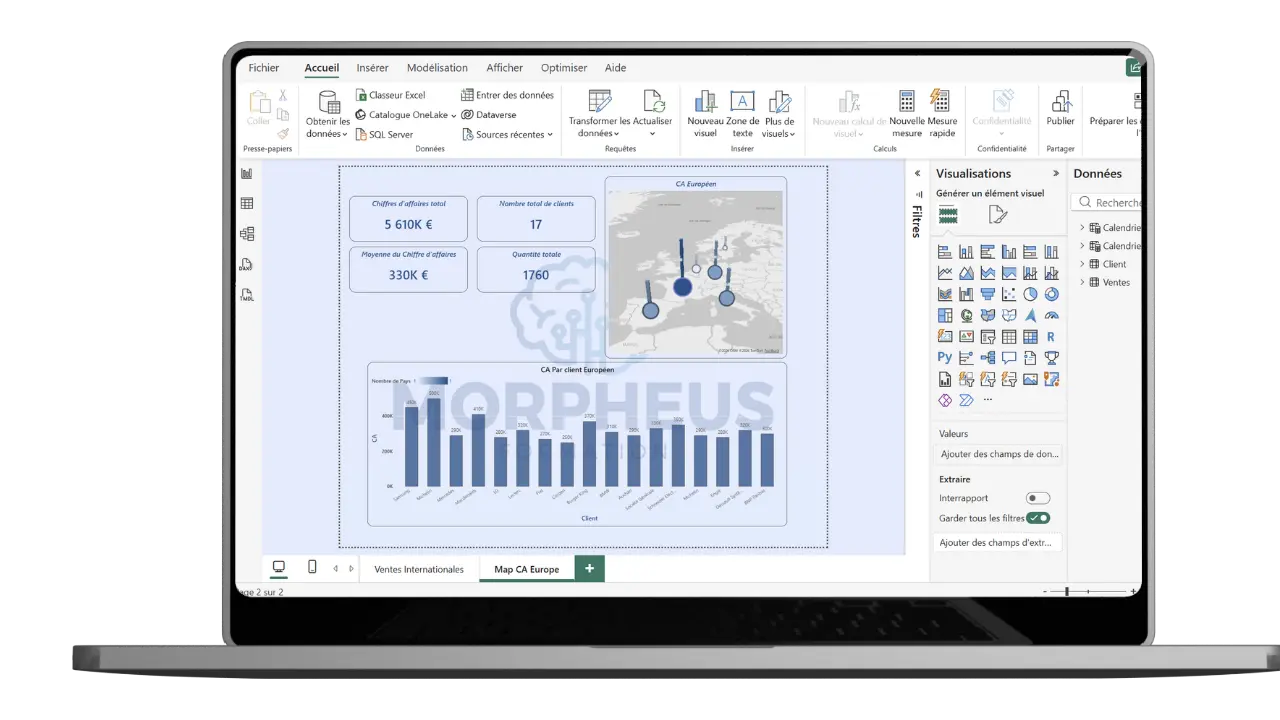The width and height of the screenshot is (1280, 720).
Task: Select the slicer visual icon
Action: point(986,336)
